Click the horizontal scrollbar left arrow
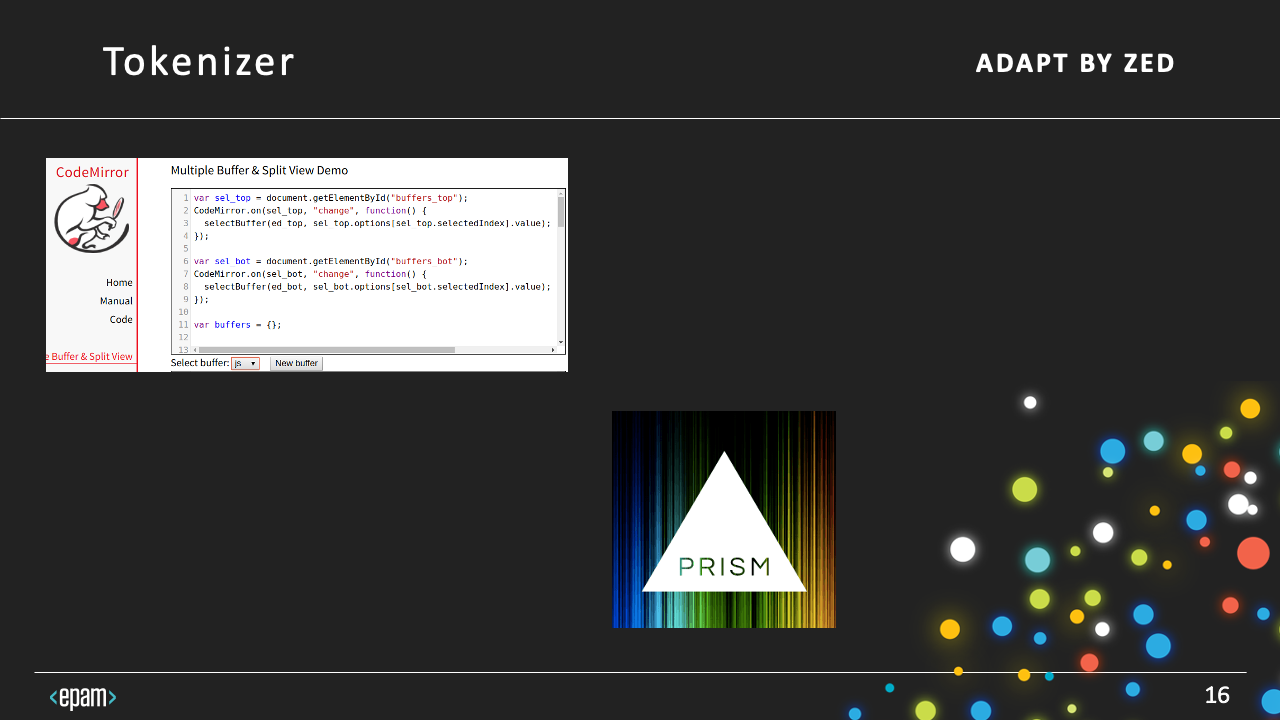 click(195, 350)
